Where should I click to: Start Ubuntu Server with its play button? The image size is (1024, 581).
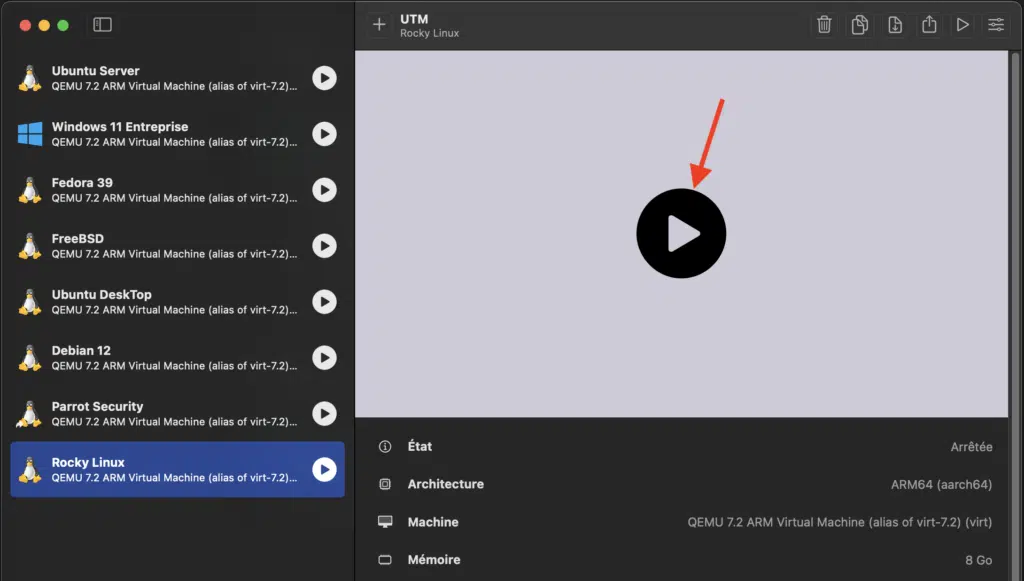point(324,78)
